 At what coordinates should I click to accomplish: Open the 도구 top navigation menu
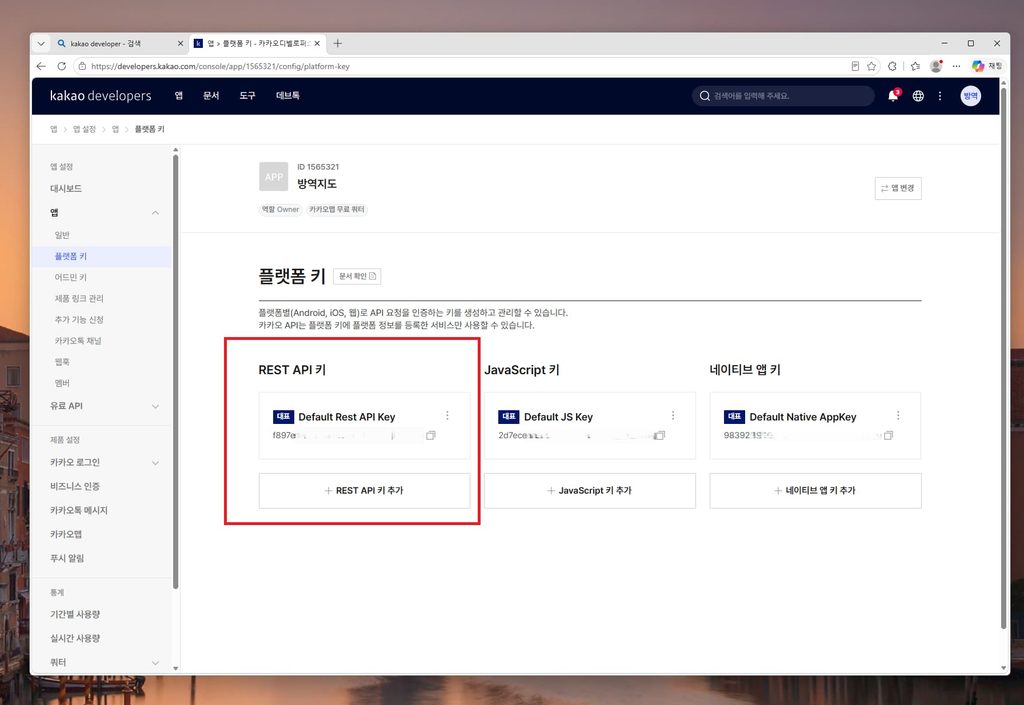pos(247,95)
